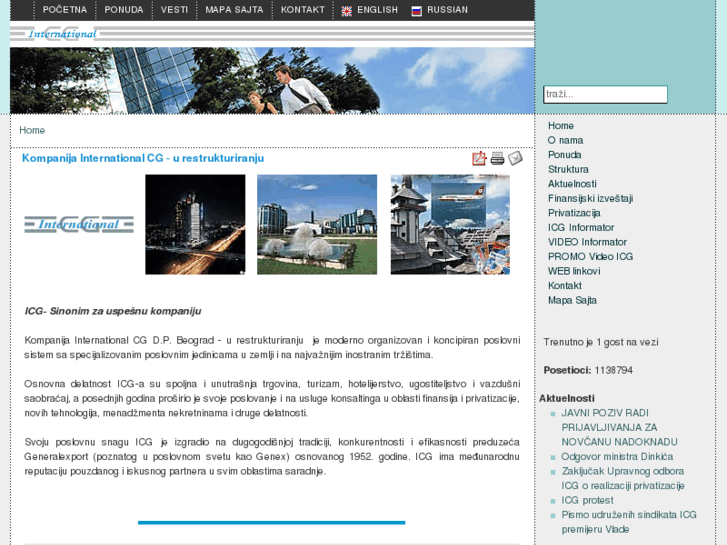Viewport: 727px width, 545px height.
Task: Open the PDF export icon
Action: click(x=479, y=159)
